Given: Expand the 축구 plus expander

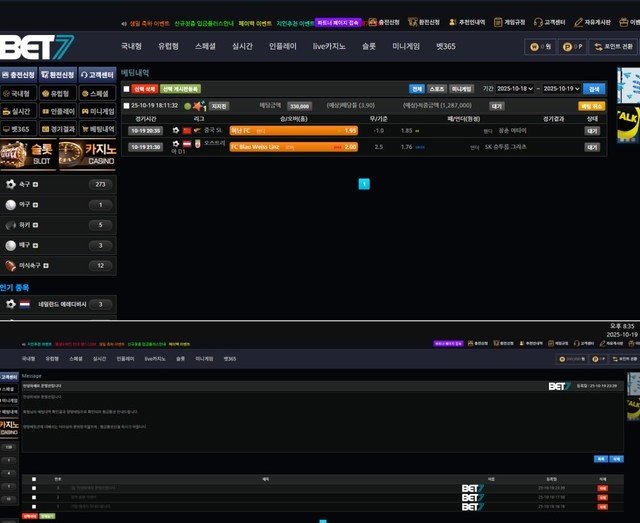Looking at the screenshot, I should point(36,185).
